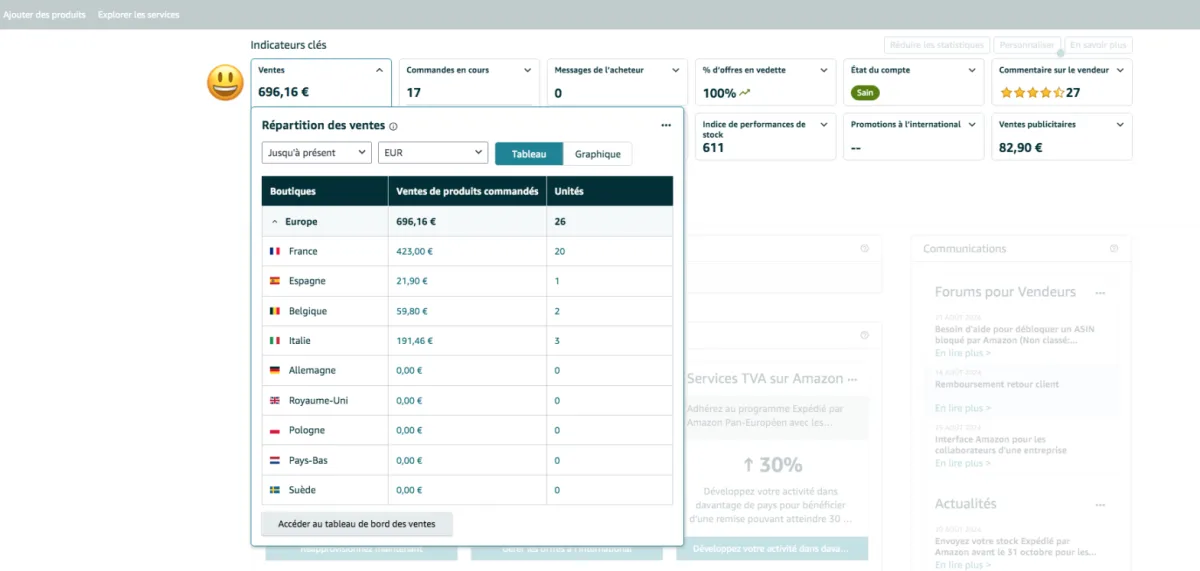Click Réduire les statistiques button
1200x571 pixels.
(x=937, y=45)
